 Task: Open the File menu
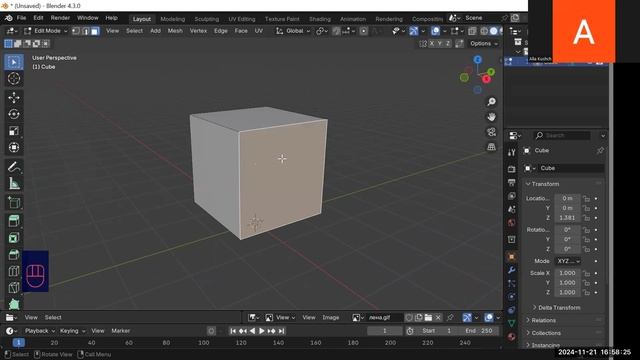pyautogui.click(x=21, y=18)
